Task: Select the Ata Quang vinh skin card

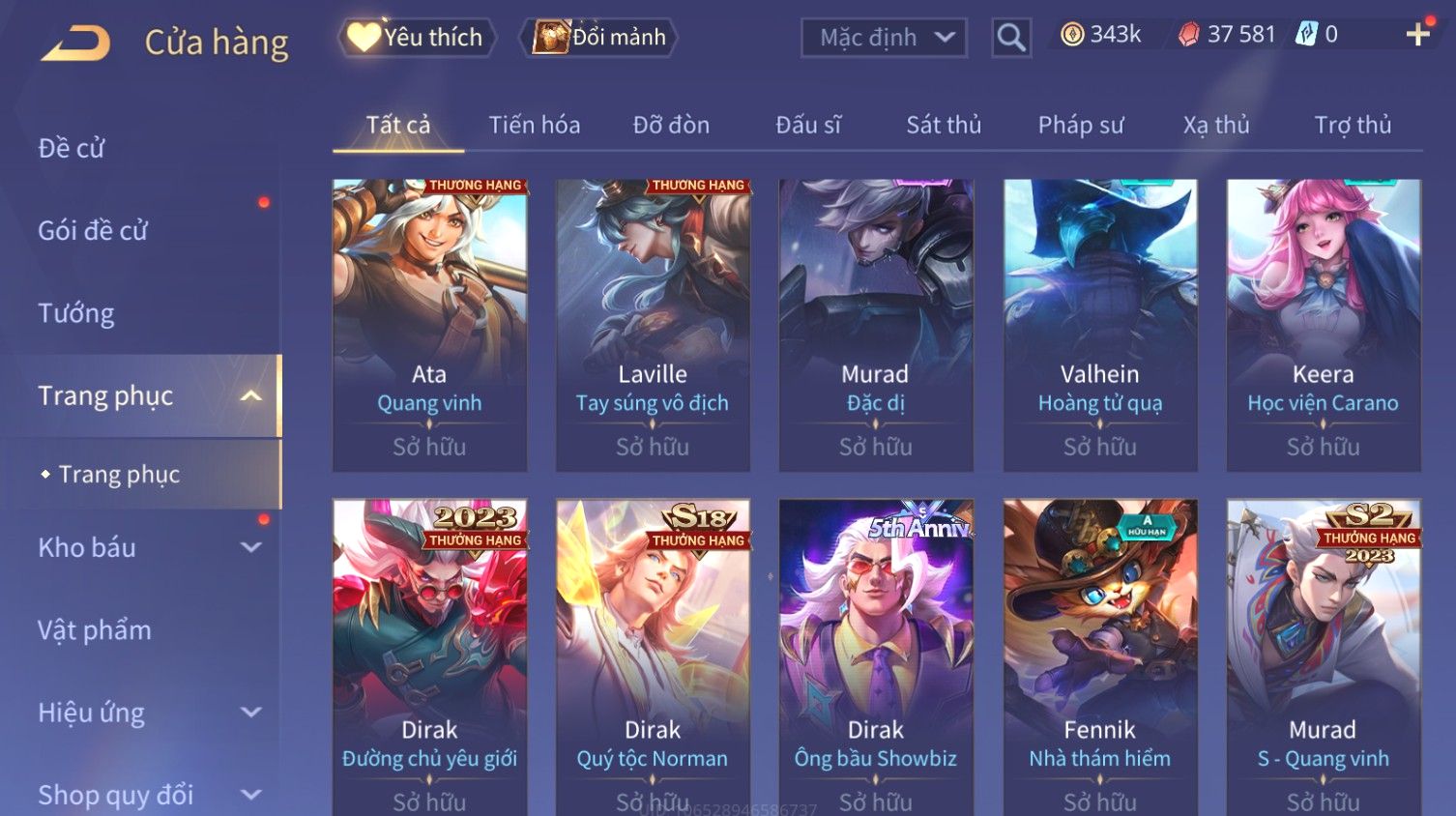Action: point(429,325)
